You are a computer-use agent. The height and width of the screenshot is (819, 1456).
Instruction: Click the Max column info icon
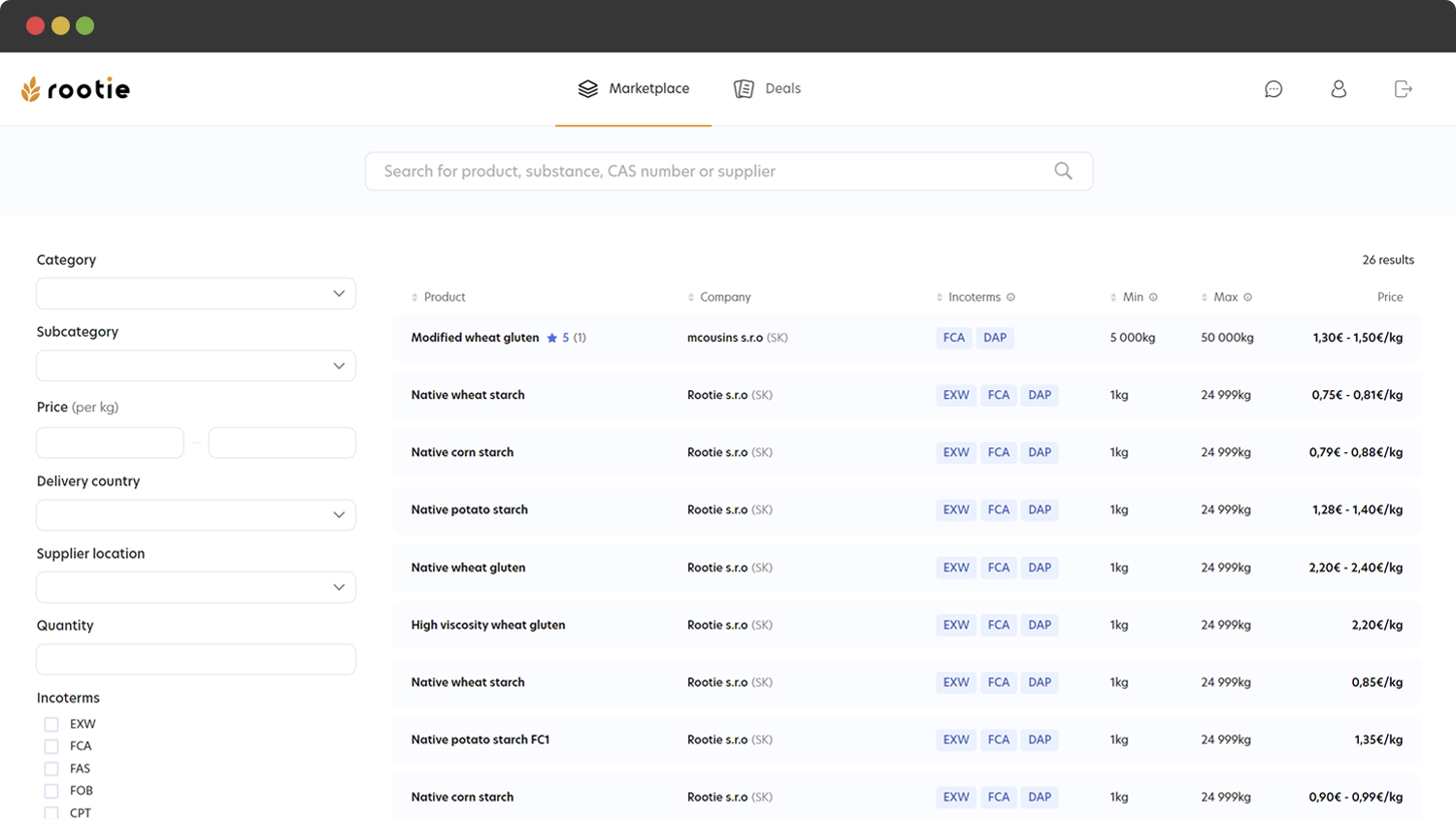[1247, 297]
